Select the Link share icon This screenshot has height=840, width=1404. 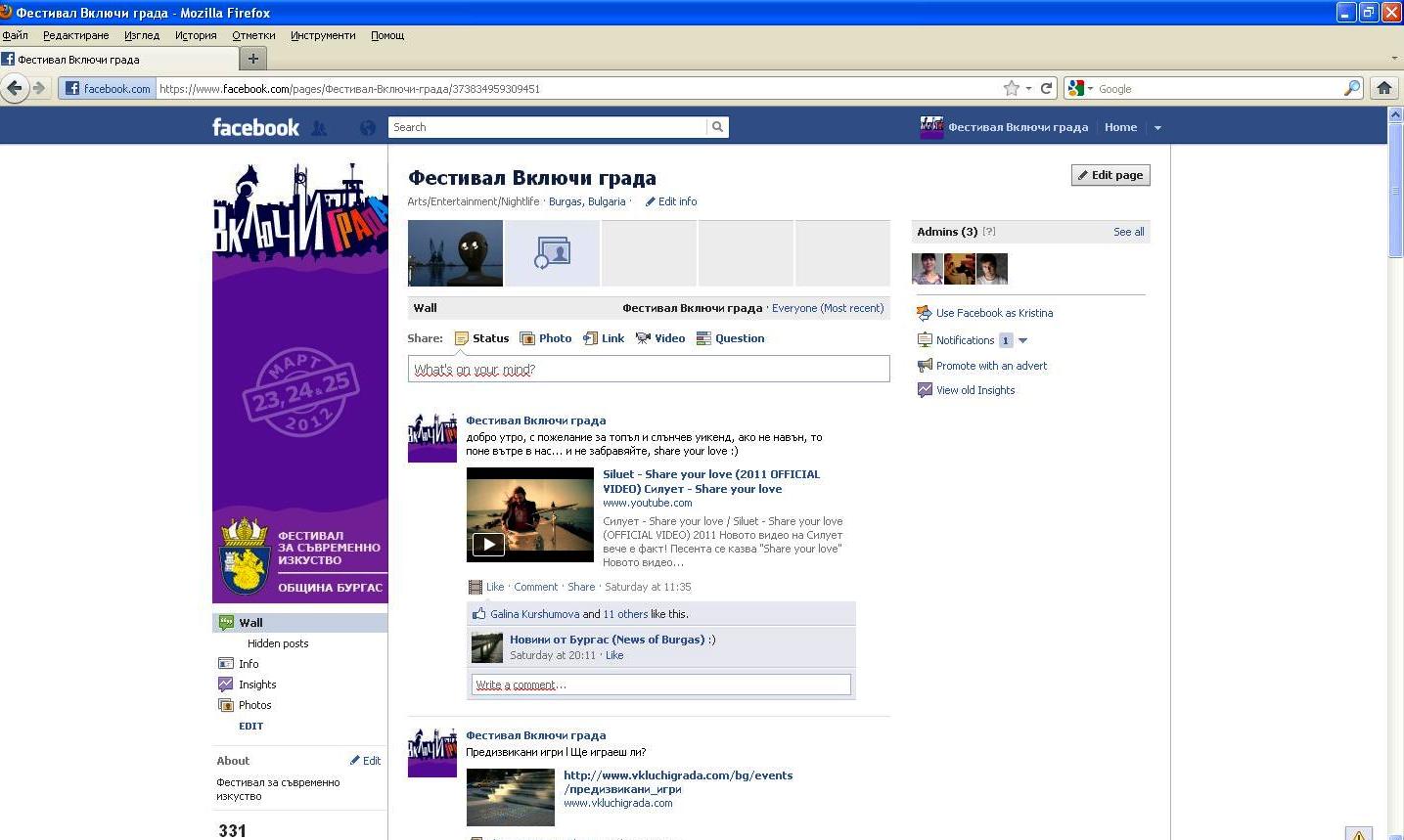[590, 338]
